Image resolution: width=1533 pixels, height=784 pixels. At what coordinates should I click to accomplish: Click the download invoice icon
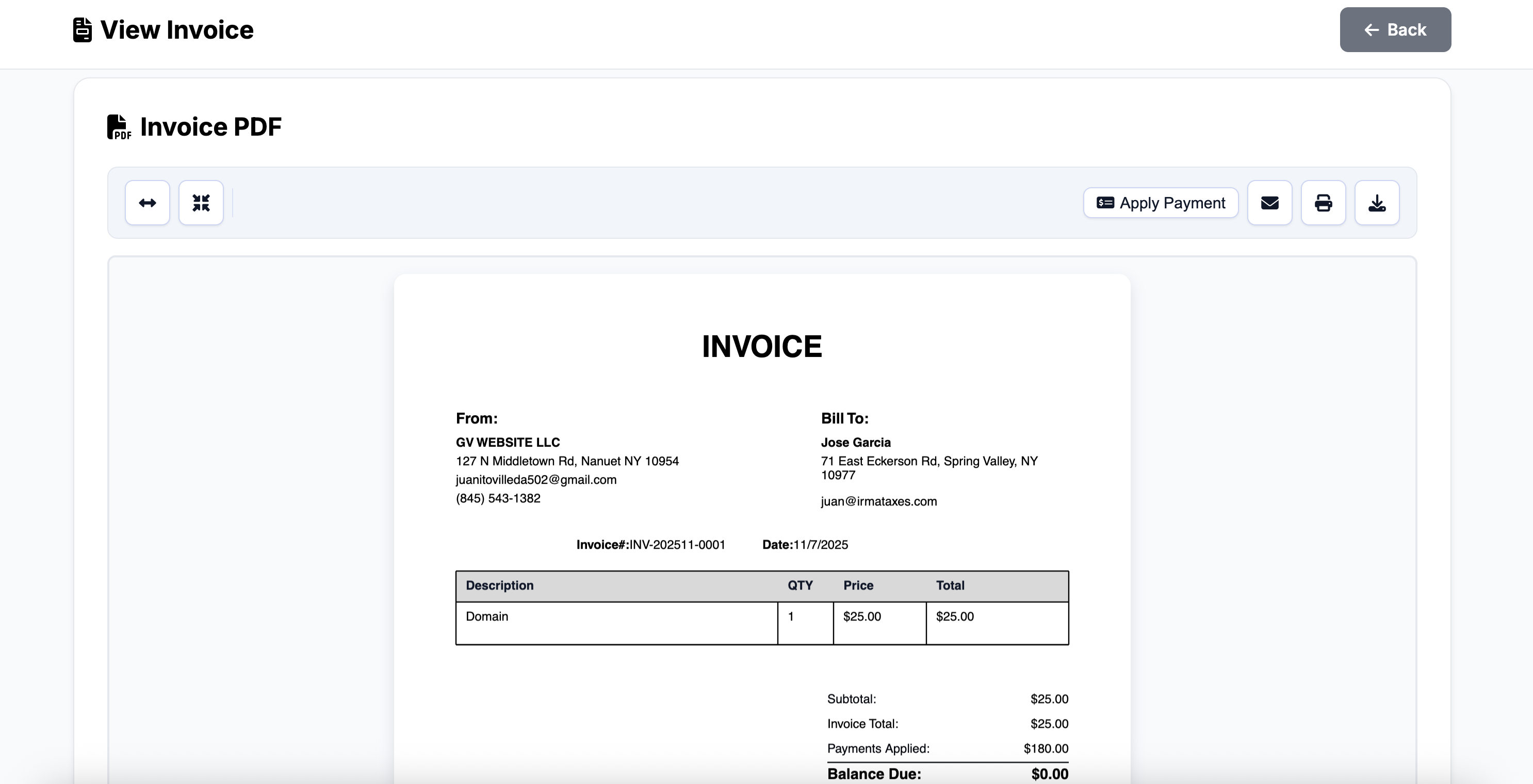coord(1377,202)
